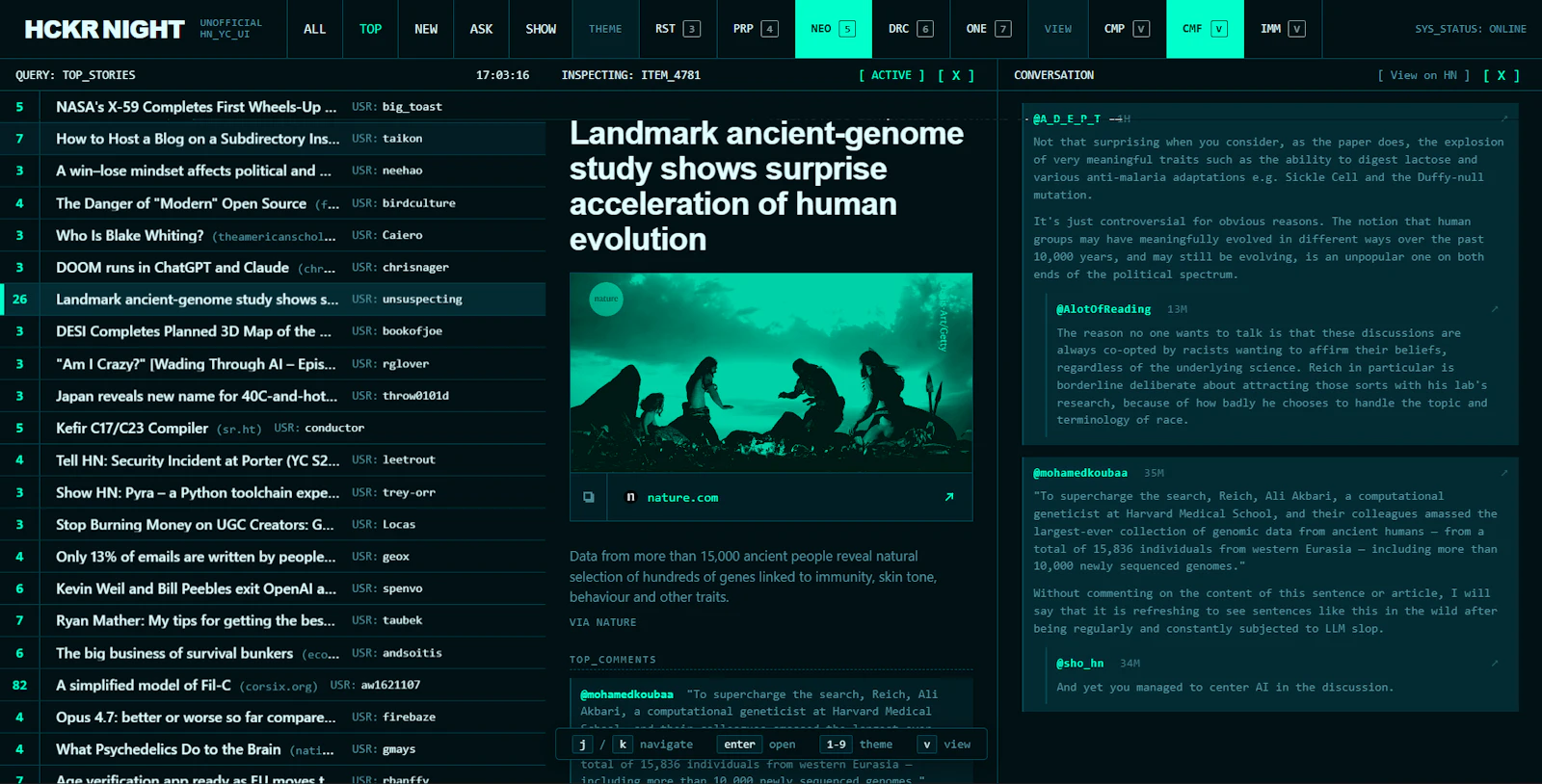
Task: Select story 'Kefir C17/C23 Compiler'
Action: point(273,428)
